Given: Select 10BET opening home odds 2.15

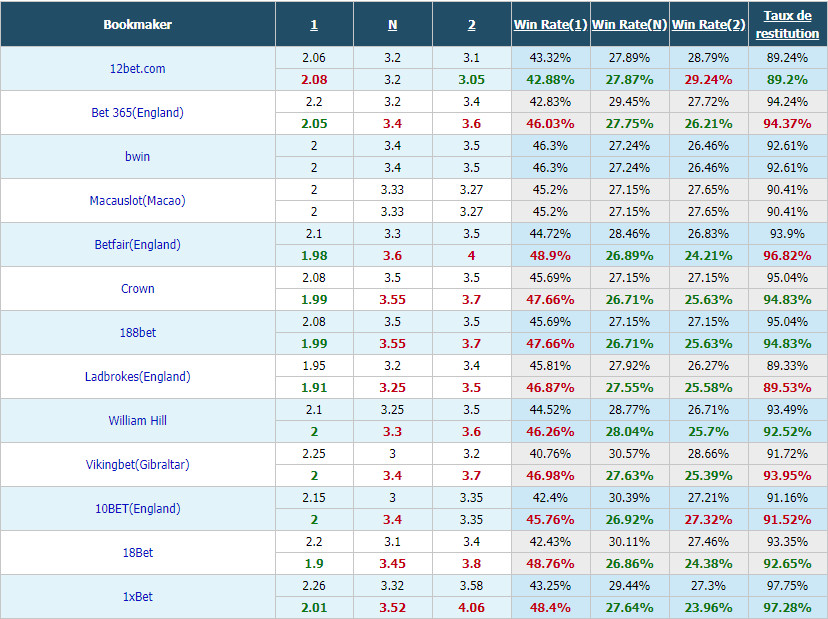Looking at the screenshot, I should 314,498.
